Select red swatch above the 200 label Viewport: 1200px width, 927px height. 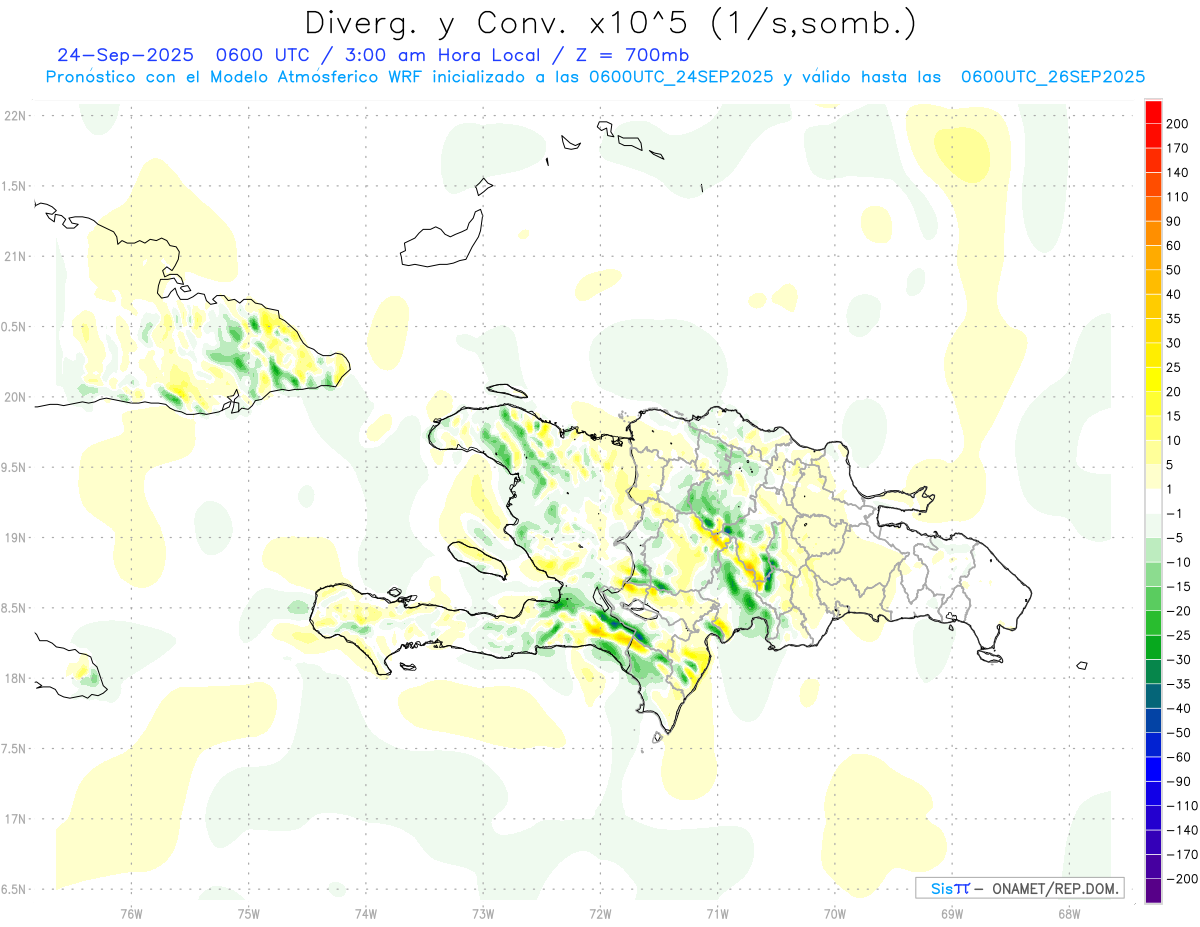click(x=1153, y=112)
